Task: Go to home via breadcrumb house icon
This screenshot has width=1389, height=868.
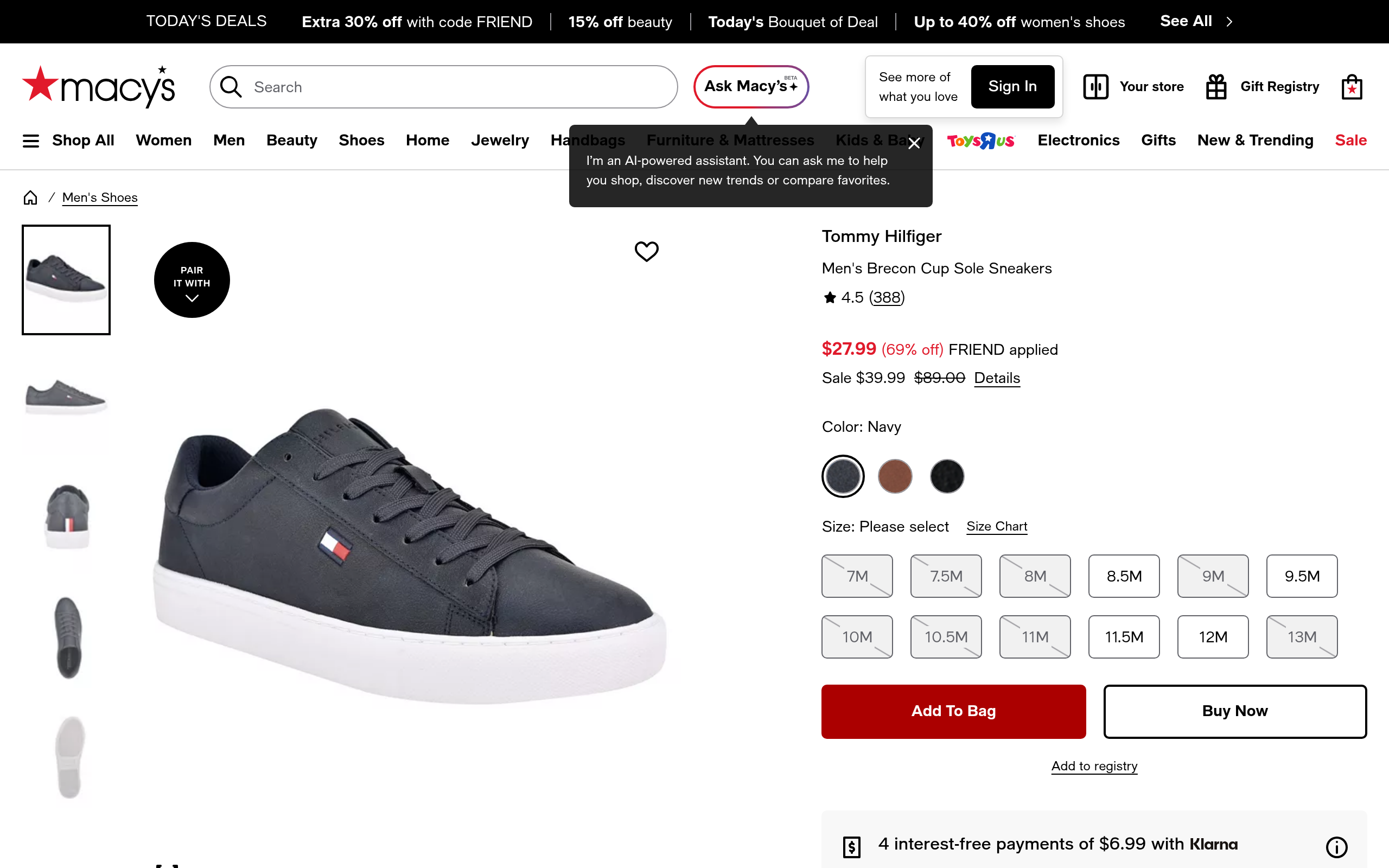Action: [x=30, y=197]
